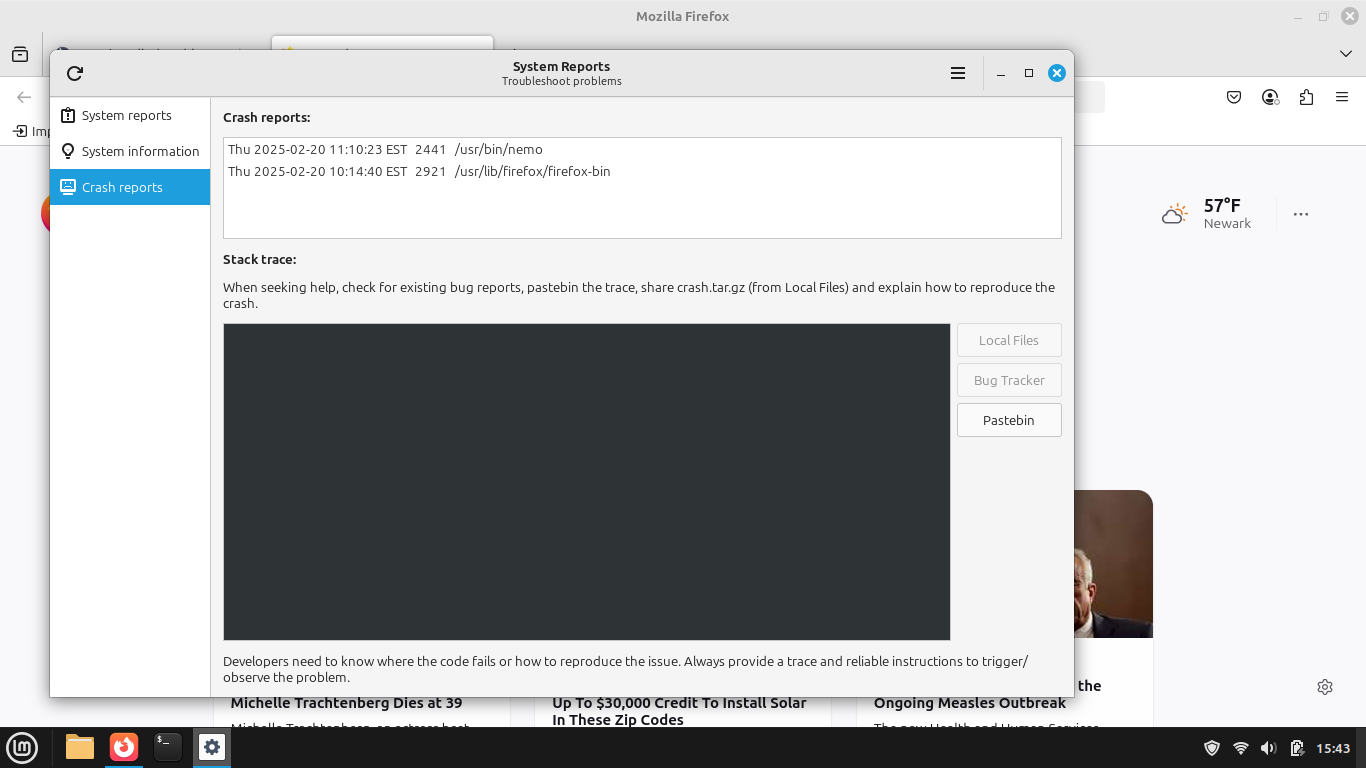Select the Crash reports sidebar item
Image resolution: width=1366 pixels, height=768 pixels.
pos(122,187)
